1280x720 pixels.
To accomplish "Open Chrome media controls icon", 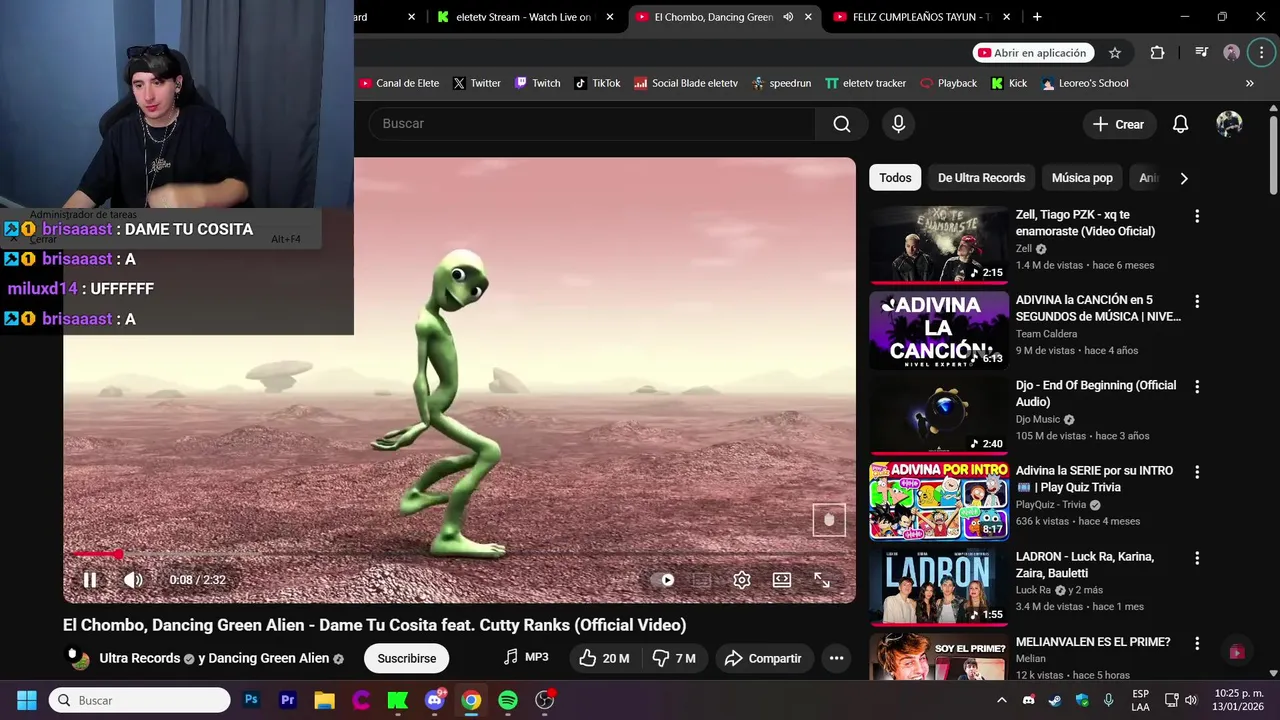I will click(x=1201, y=53).
